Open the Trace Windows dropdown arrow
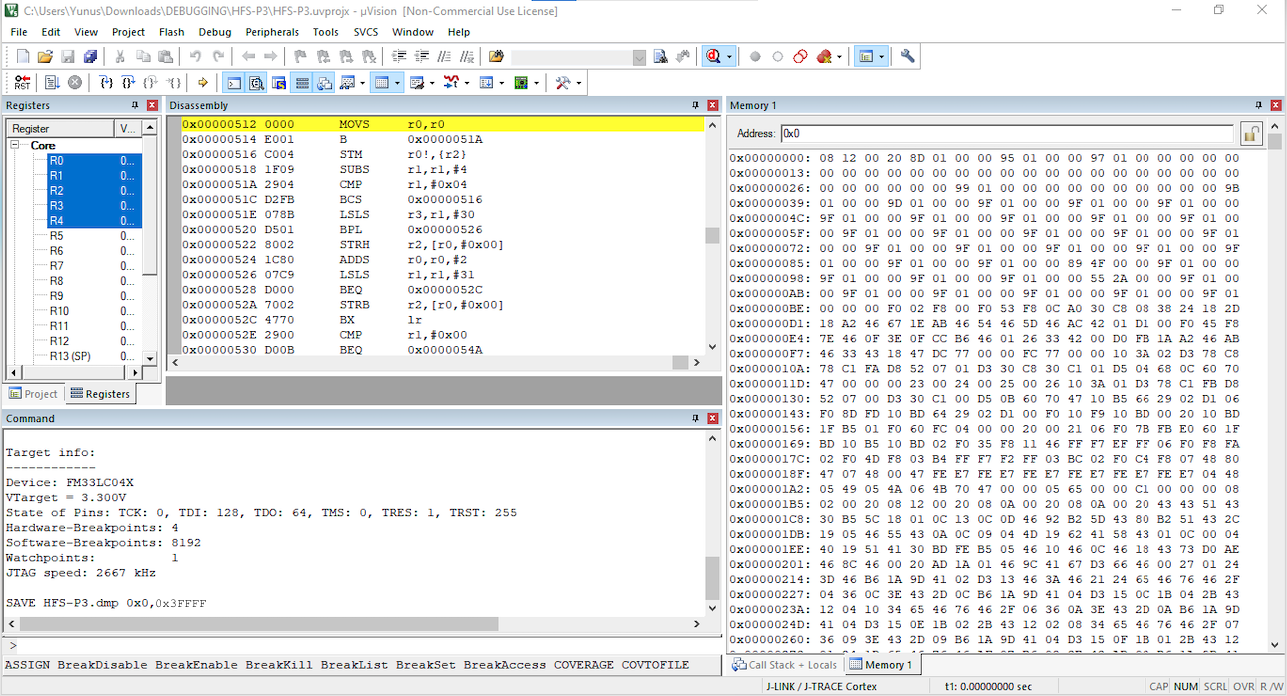Viewport: 1287px width, 696px height. (x=501, y=83)
